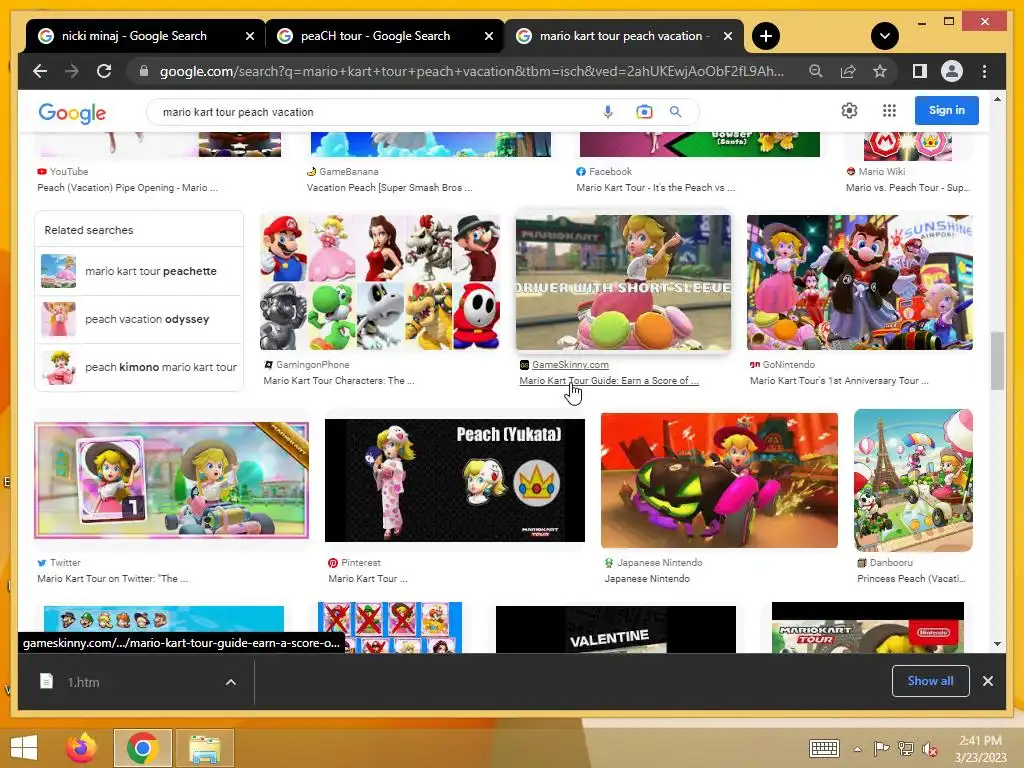Close the nicki minaj tab
Image resolution: width=1024 pixels, height=768 pixels.
click(249, 37)
